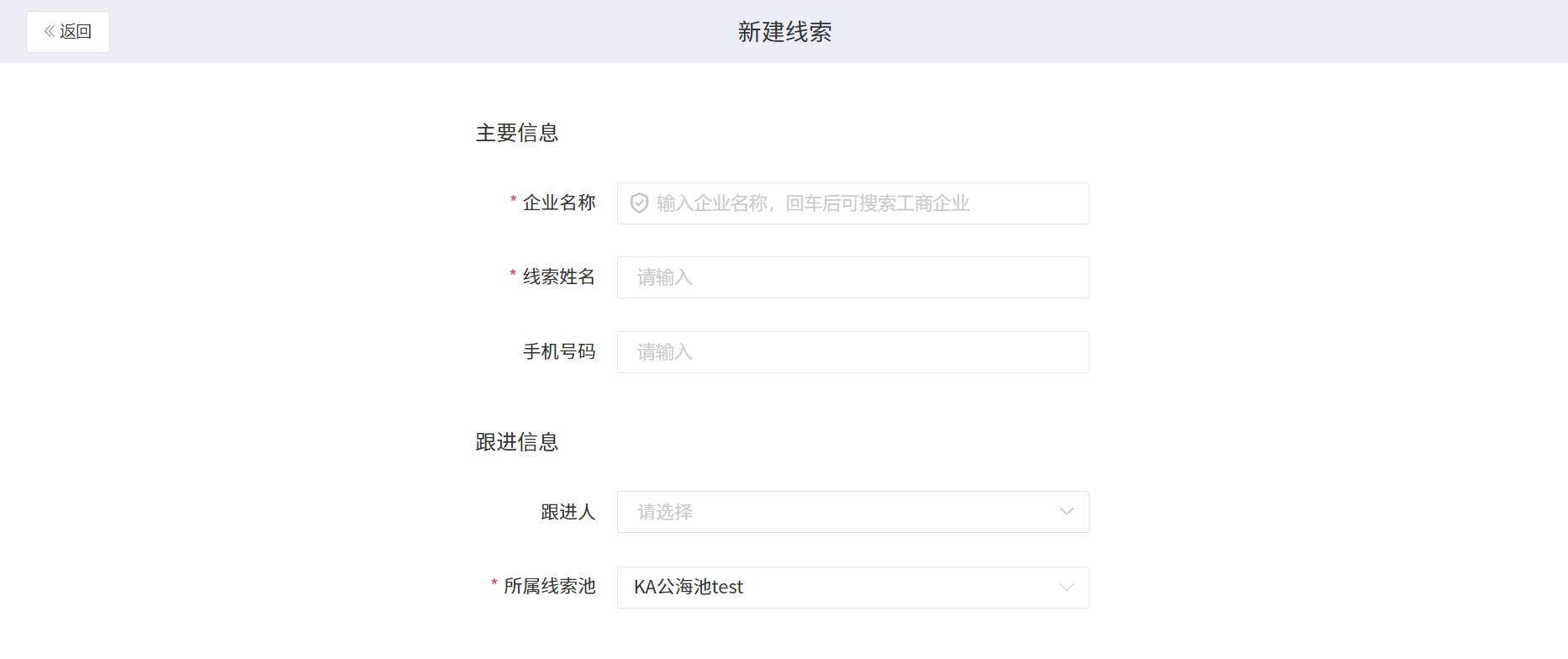
Task: Select the 线索姓名 field label
Action: (x=559, y=277)
